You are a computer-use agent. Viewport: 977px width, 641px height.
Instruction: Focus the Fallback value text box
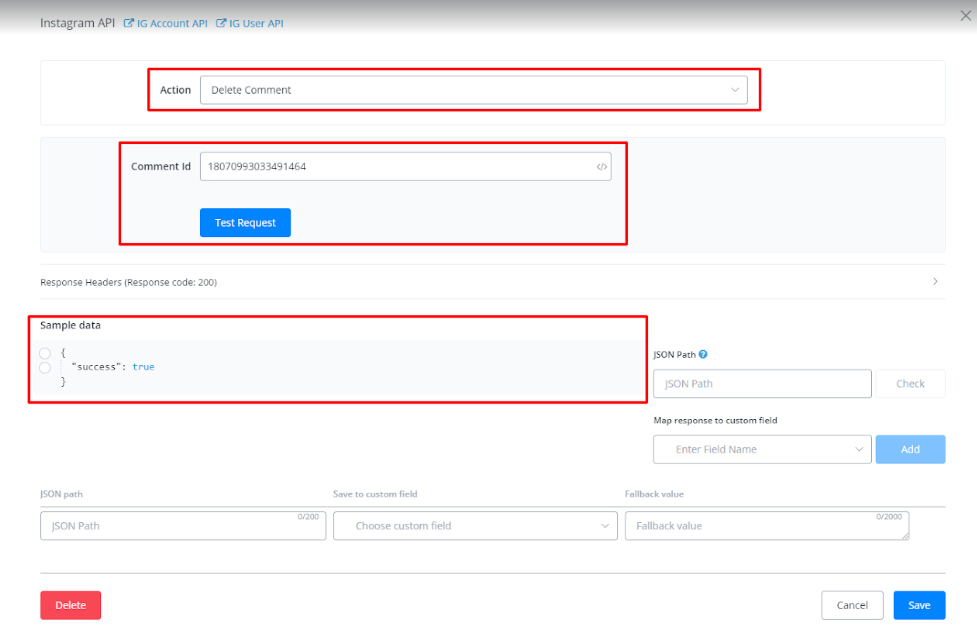[x=766, y=526]
